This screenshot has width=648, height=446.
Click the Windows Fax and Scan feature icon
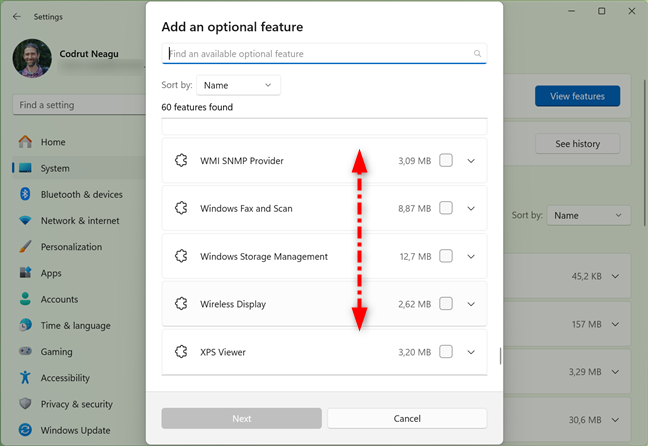click(x=181, y=208)
